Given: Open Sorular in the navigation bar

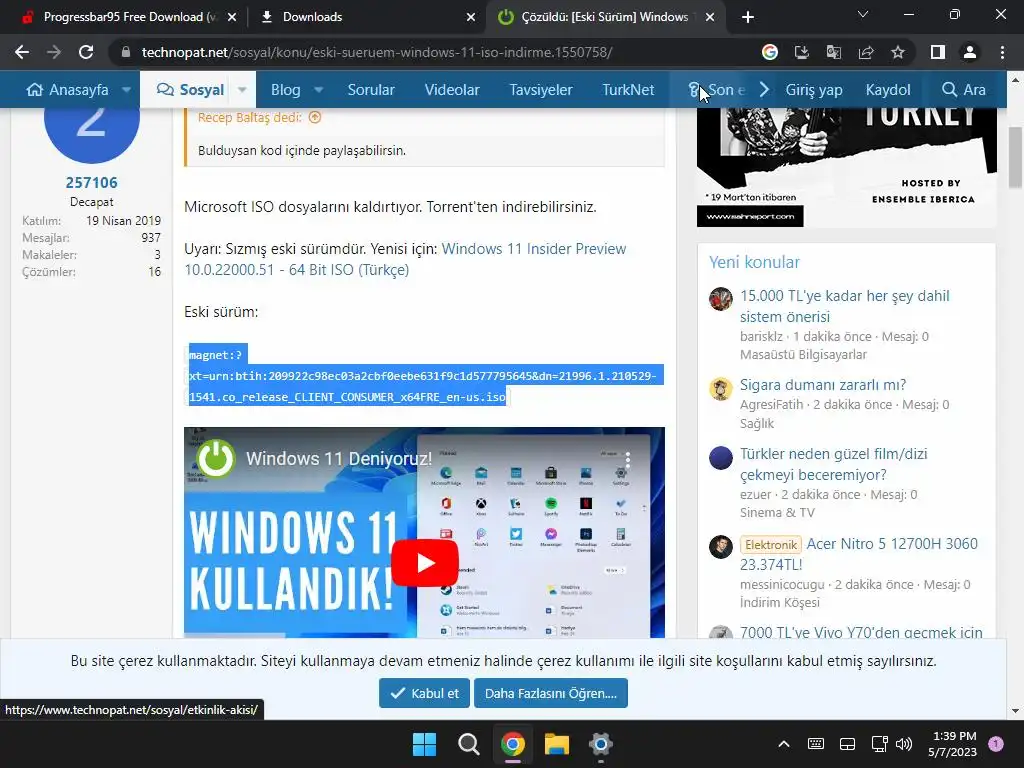Looking at the screenshot, I should tap(371, 89).
